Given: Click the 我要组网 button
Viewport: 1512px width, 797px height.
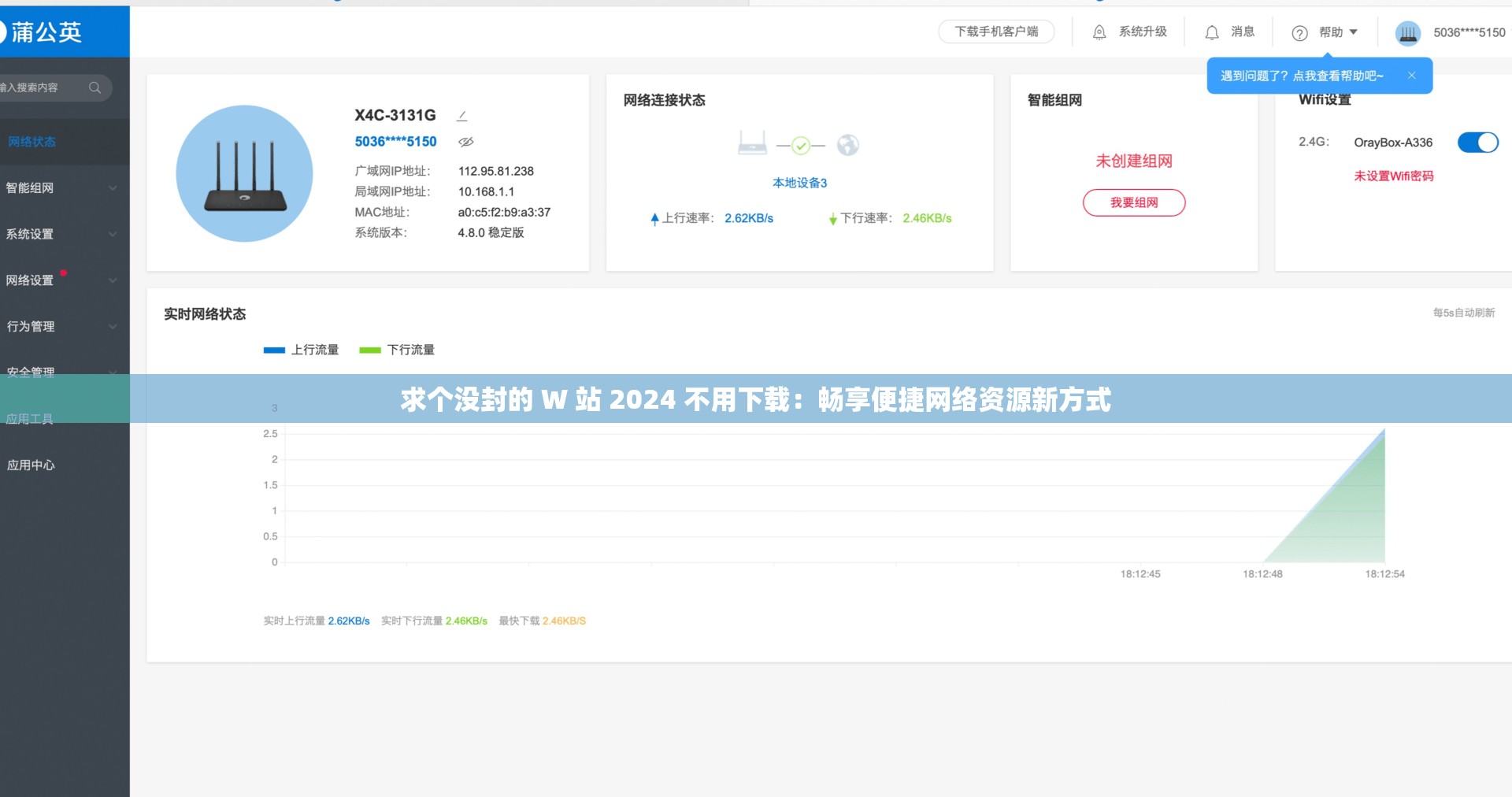Looking at the screenshot, I should click(1134, 202).
